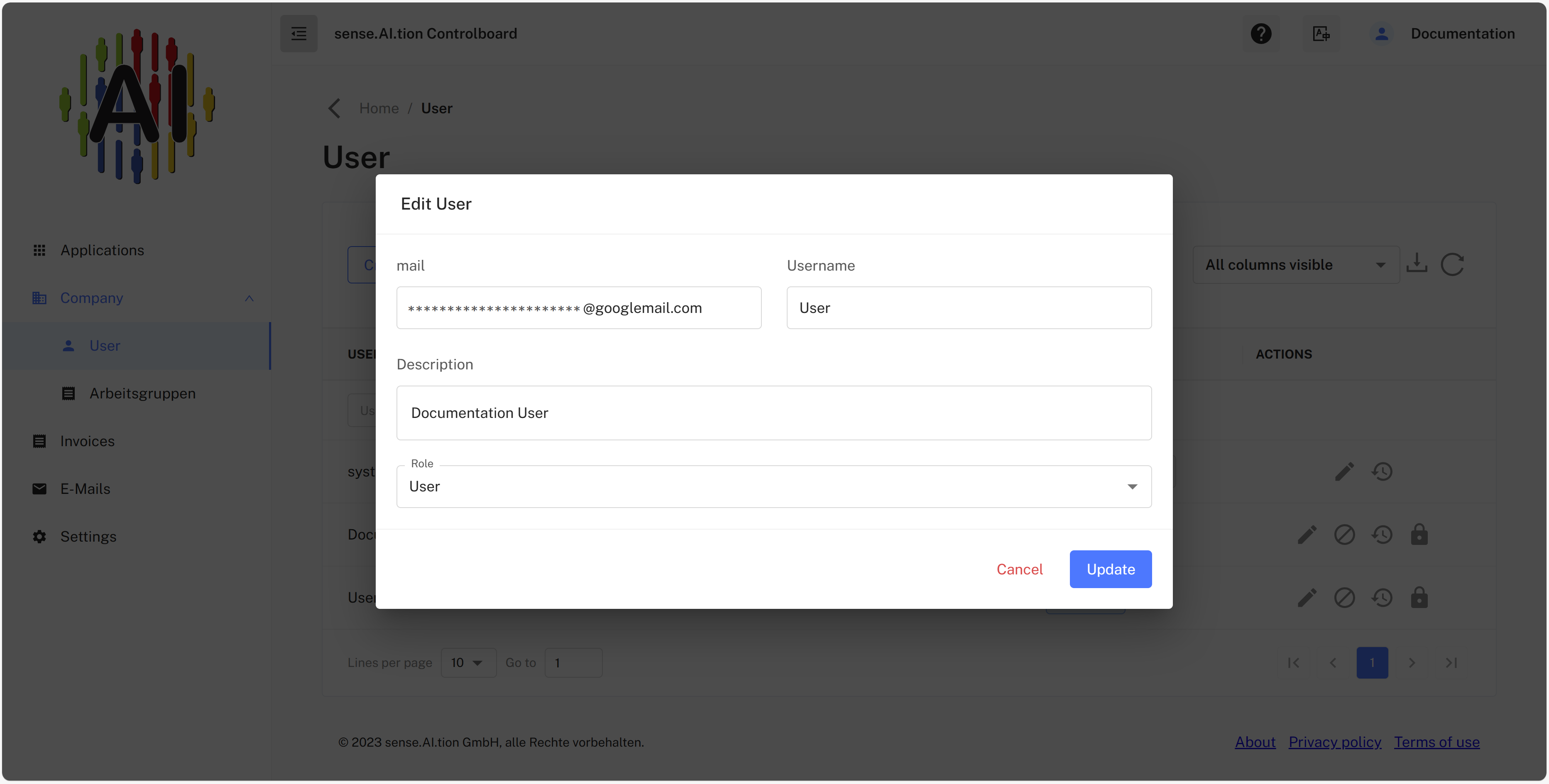Screen dimensions: 1549x784
Task: Open the language translation icon
Action: [1321, 34]
